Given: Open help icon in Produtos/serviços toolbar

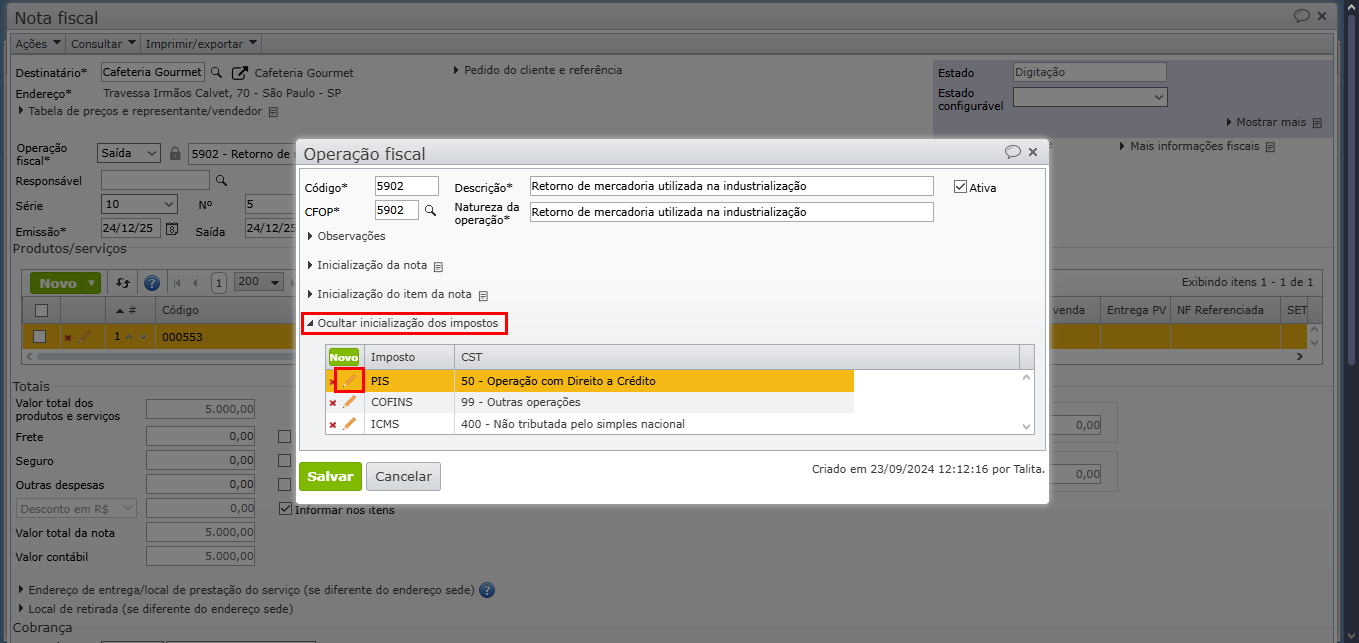Looking at the screenshot, I should pos(152,283).
